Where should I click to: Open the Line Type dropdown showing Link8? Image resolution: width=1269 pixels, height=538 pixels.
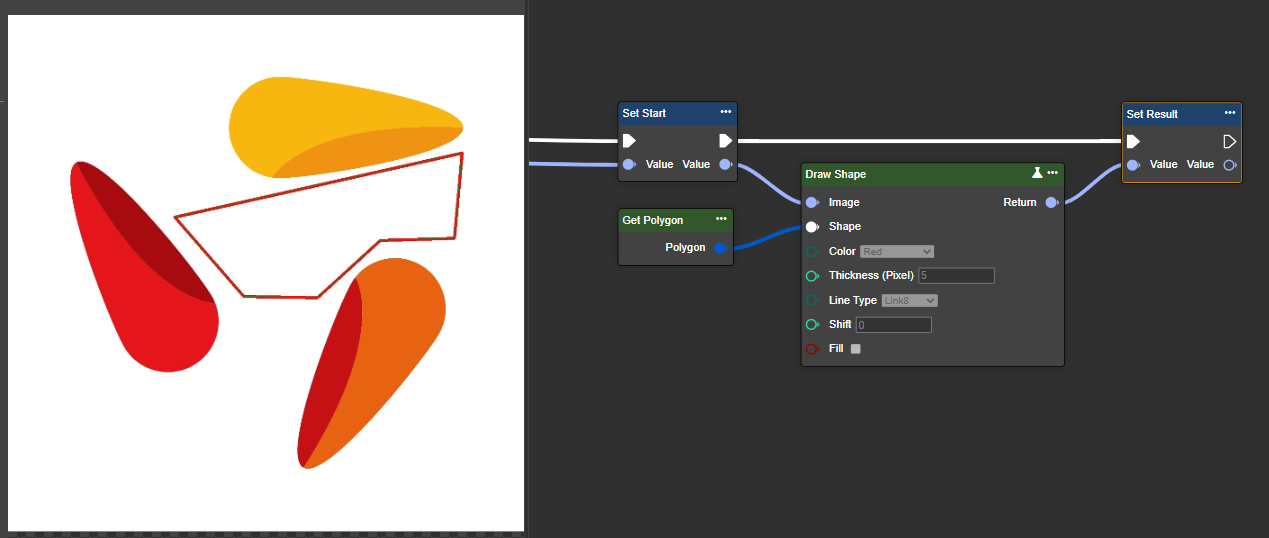[909, 300]
